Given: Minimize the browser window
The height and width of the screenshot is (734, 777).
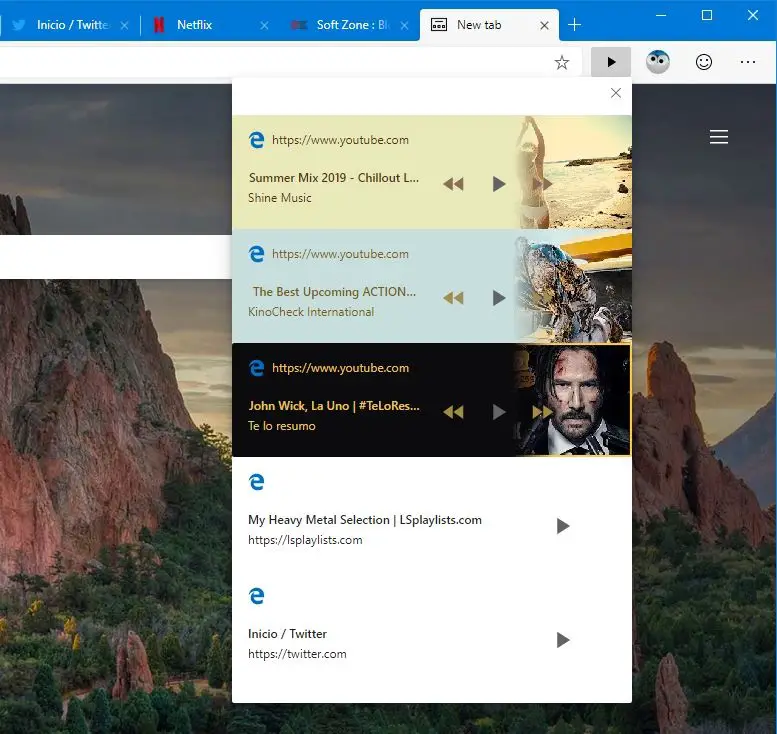Looking at the screenshot, I should coord(661,15).
